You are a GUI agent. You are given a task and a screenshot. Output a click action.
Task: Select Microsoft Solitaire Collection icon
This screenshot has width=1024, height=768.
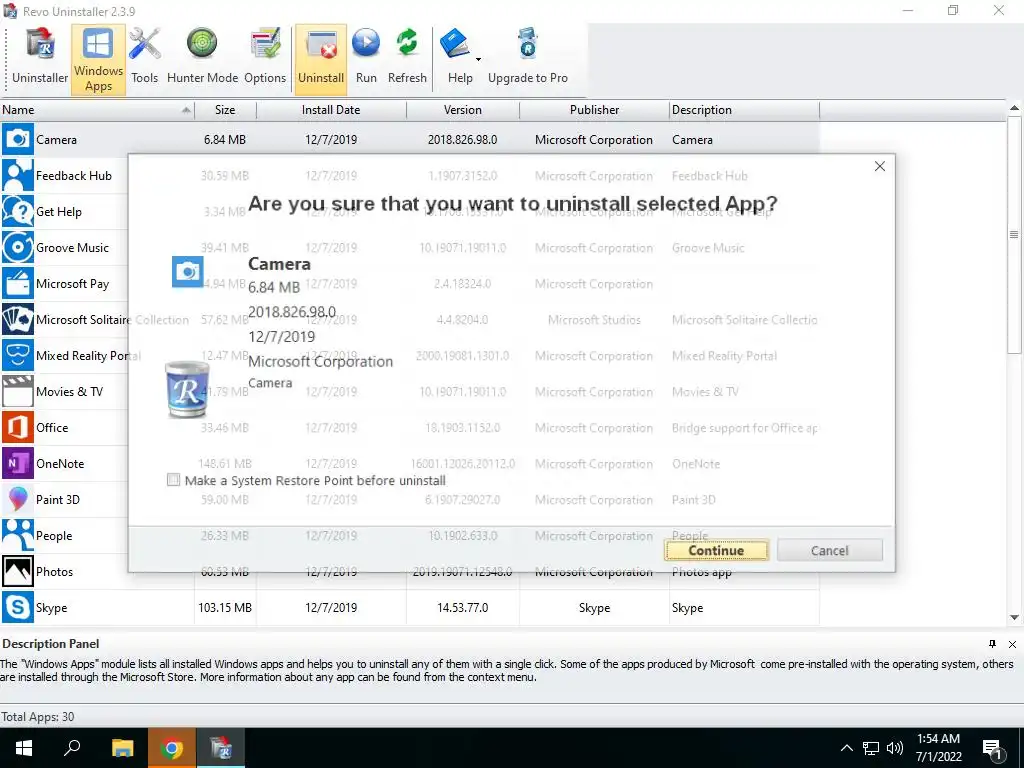[x=18, y=319]
